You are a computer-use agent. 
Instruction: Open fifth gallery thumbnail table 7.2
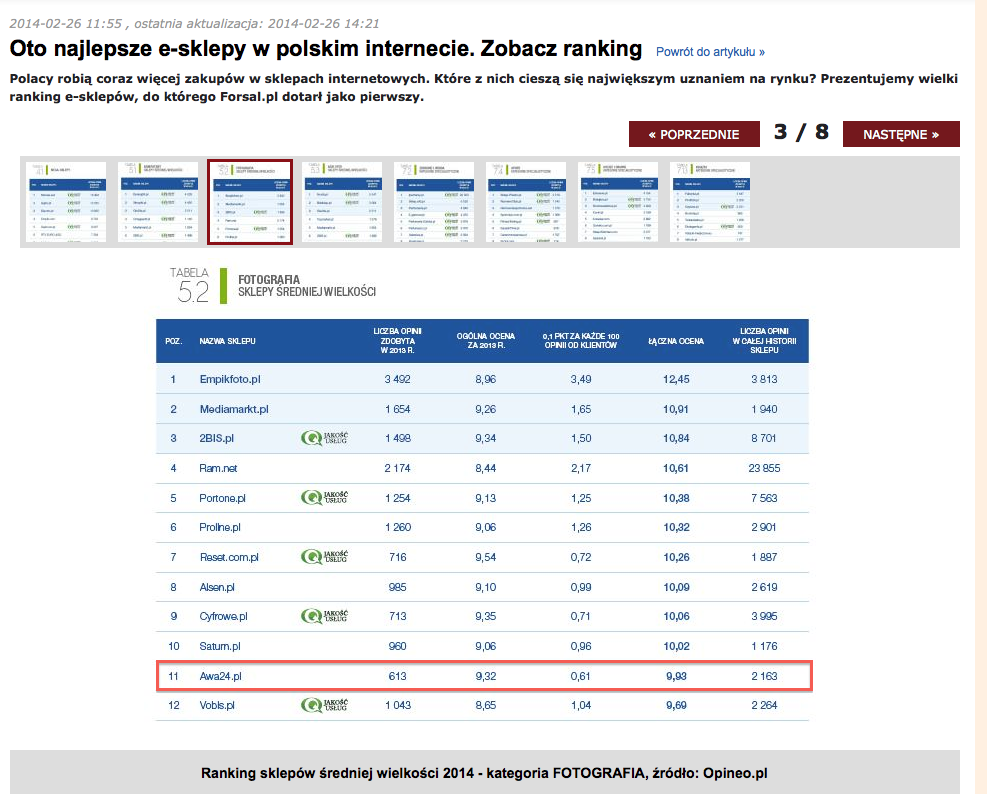click(434, 201)
